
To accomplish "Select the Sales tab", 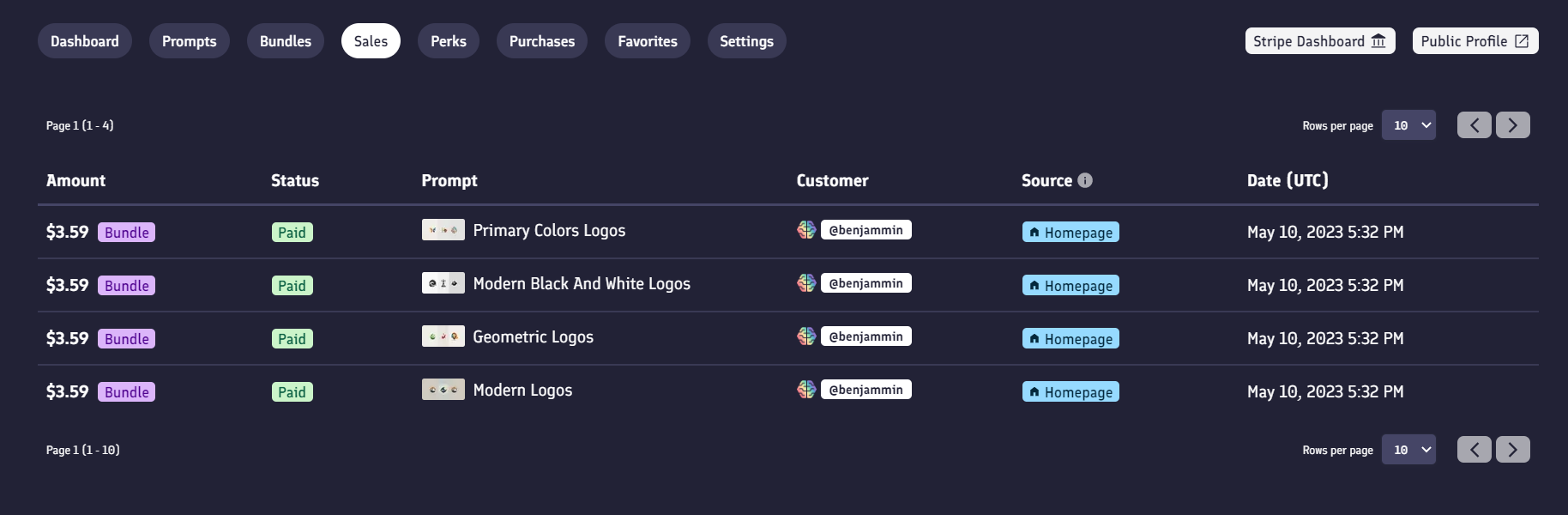I will pyautogui.click(x=371, y=41).
